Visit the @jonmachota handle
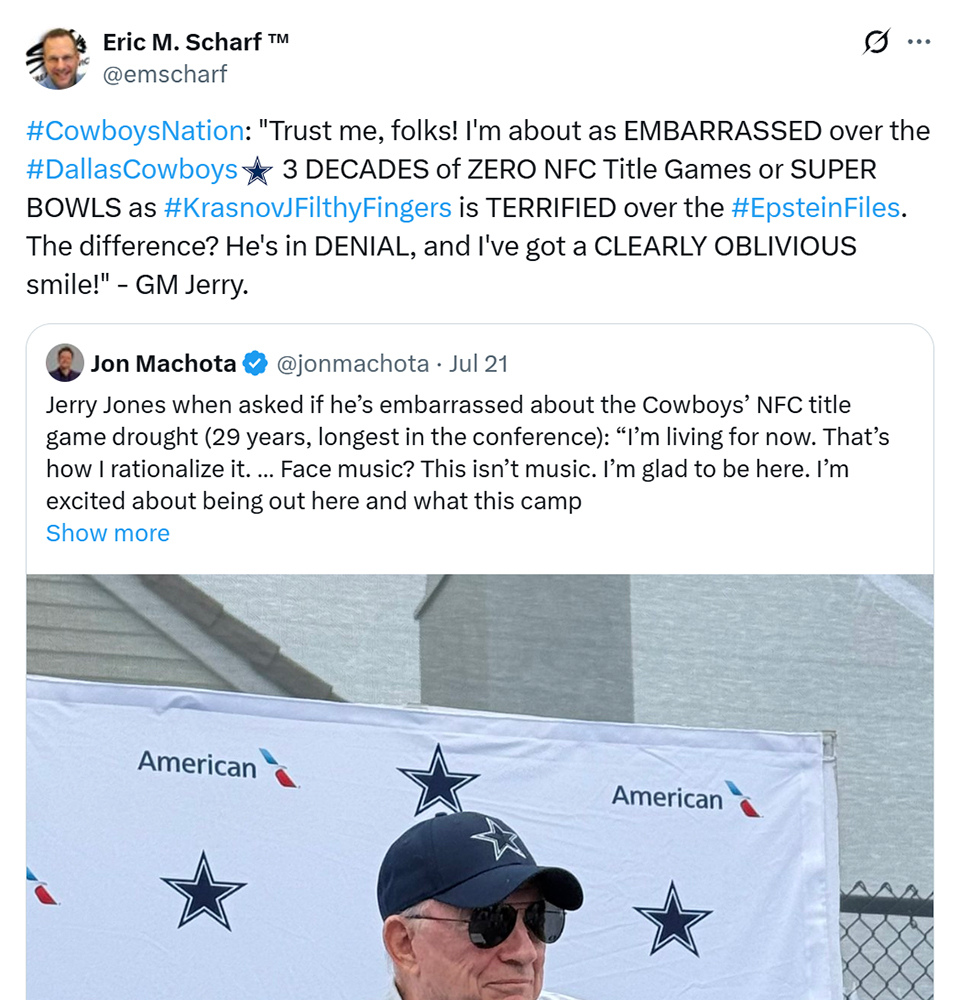This screenshot has height=1000, width=960. tap(351, 364)
